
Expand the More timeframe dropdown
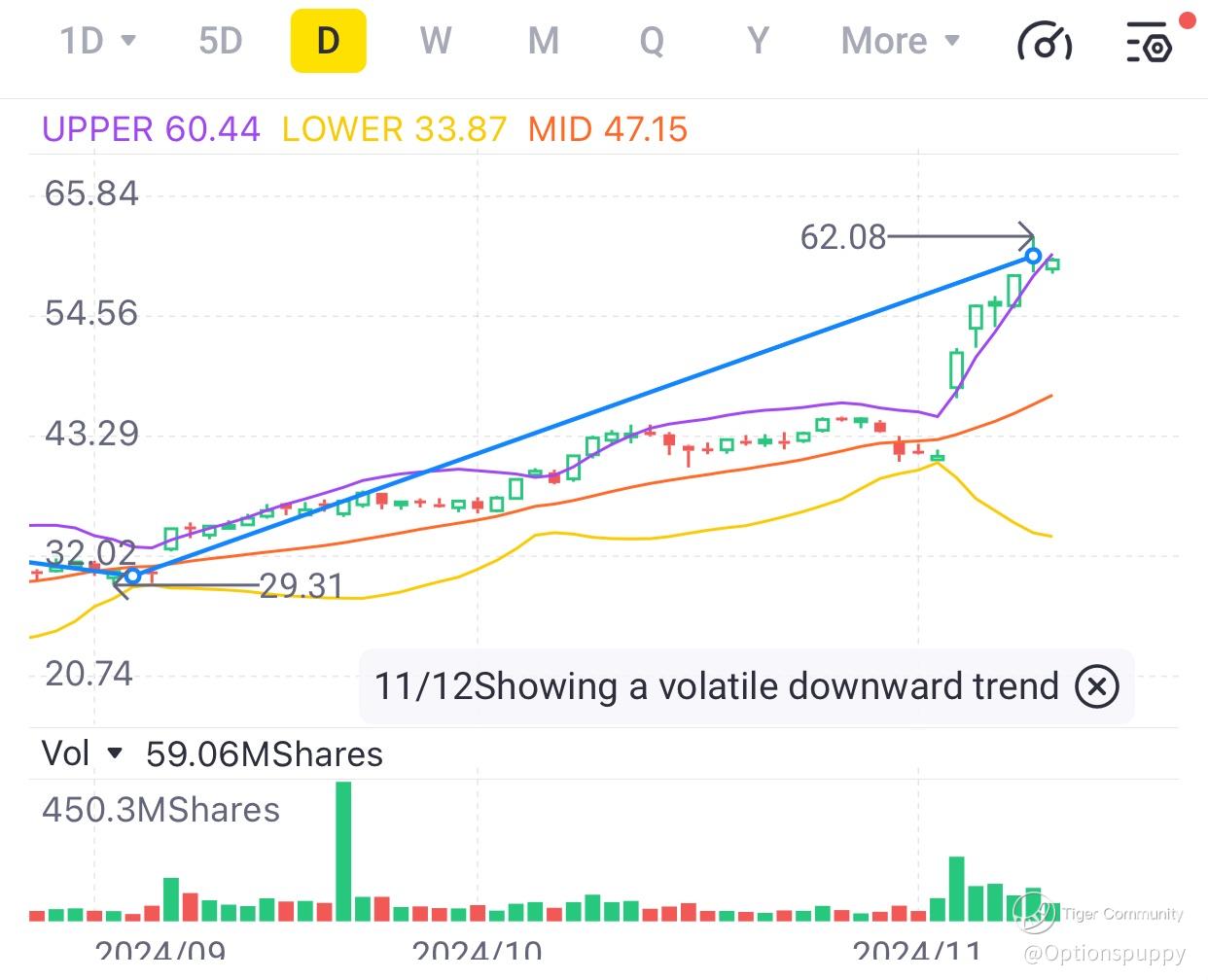901,41
